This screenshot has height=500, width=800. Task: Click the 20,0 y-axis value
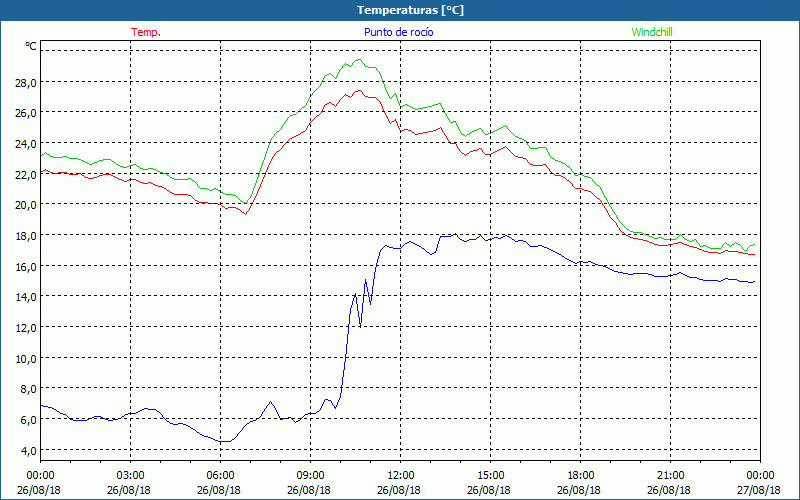(26, 205)
